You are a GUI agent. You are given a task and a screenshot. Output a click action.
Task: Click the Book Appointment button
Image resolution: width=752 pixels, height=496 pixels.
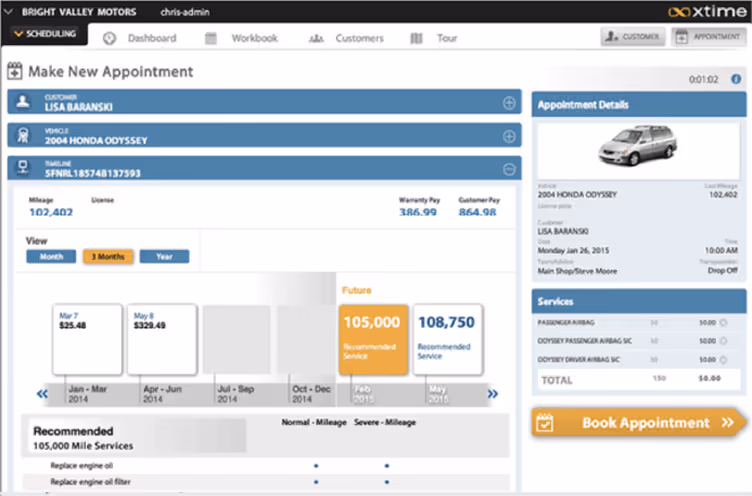[x=638, y=423]
